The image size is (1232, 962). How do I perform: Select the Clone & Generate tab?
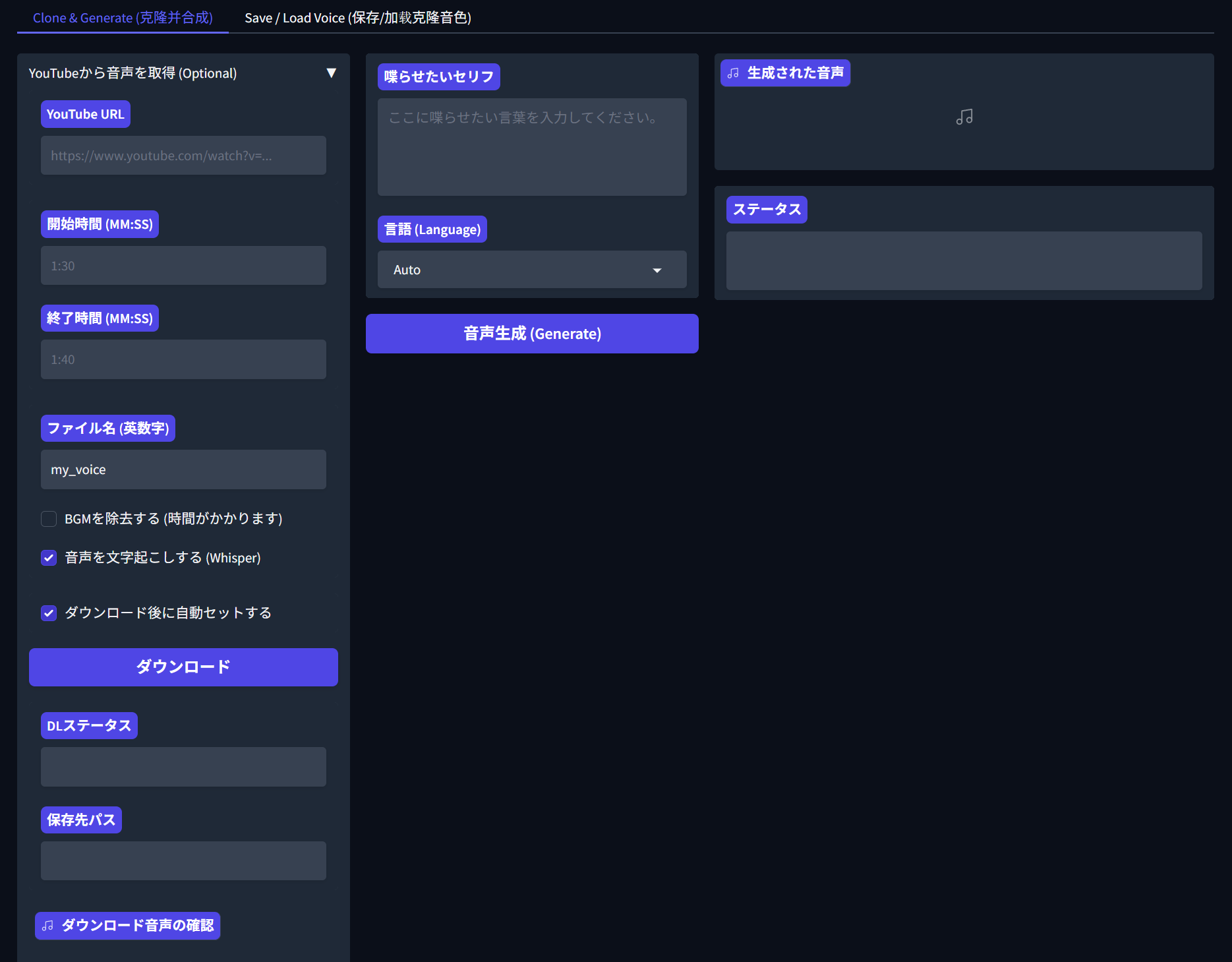(x=123, y=18)
